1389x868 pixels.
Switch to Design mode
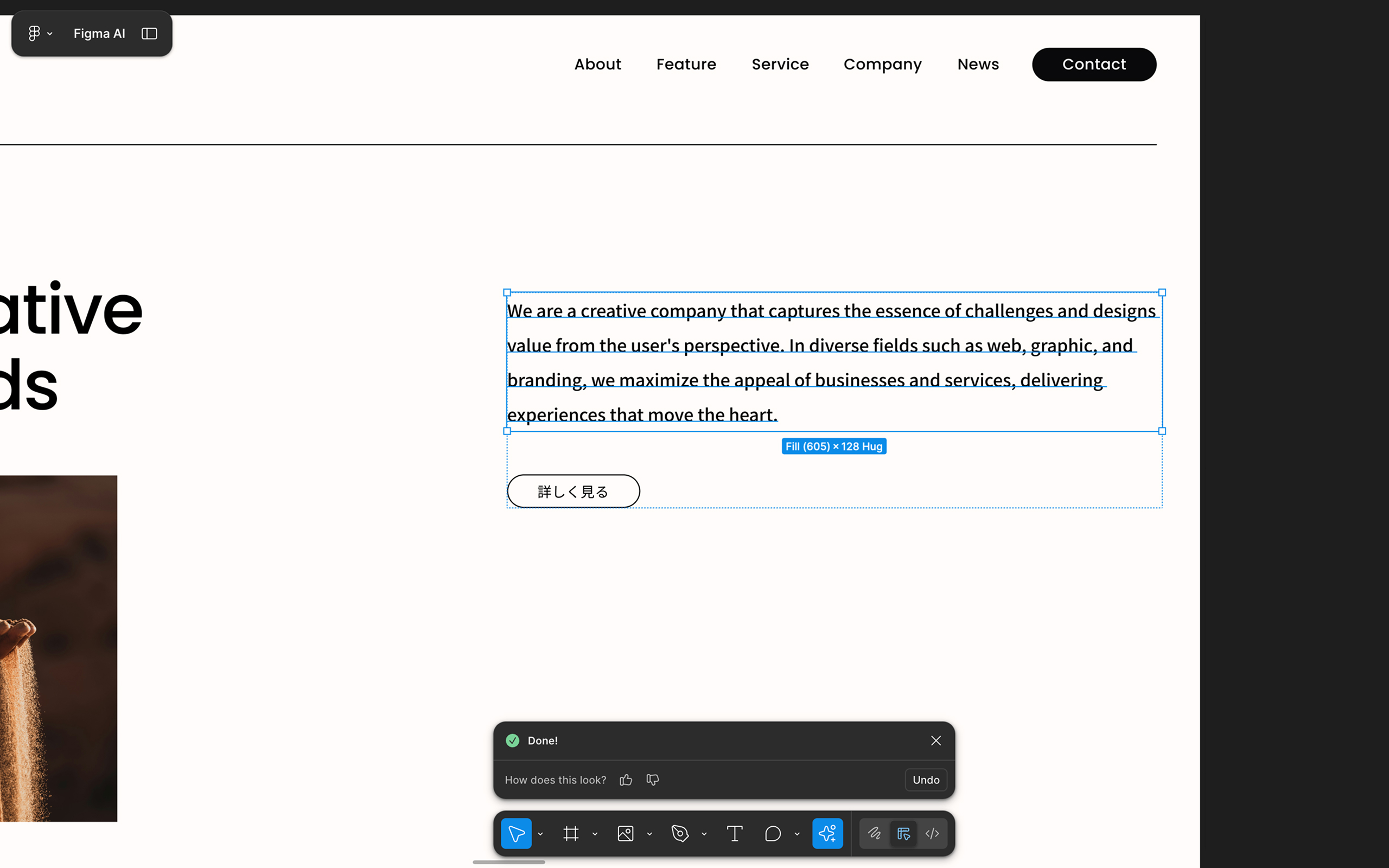click(903, 833)
